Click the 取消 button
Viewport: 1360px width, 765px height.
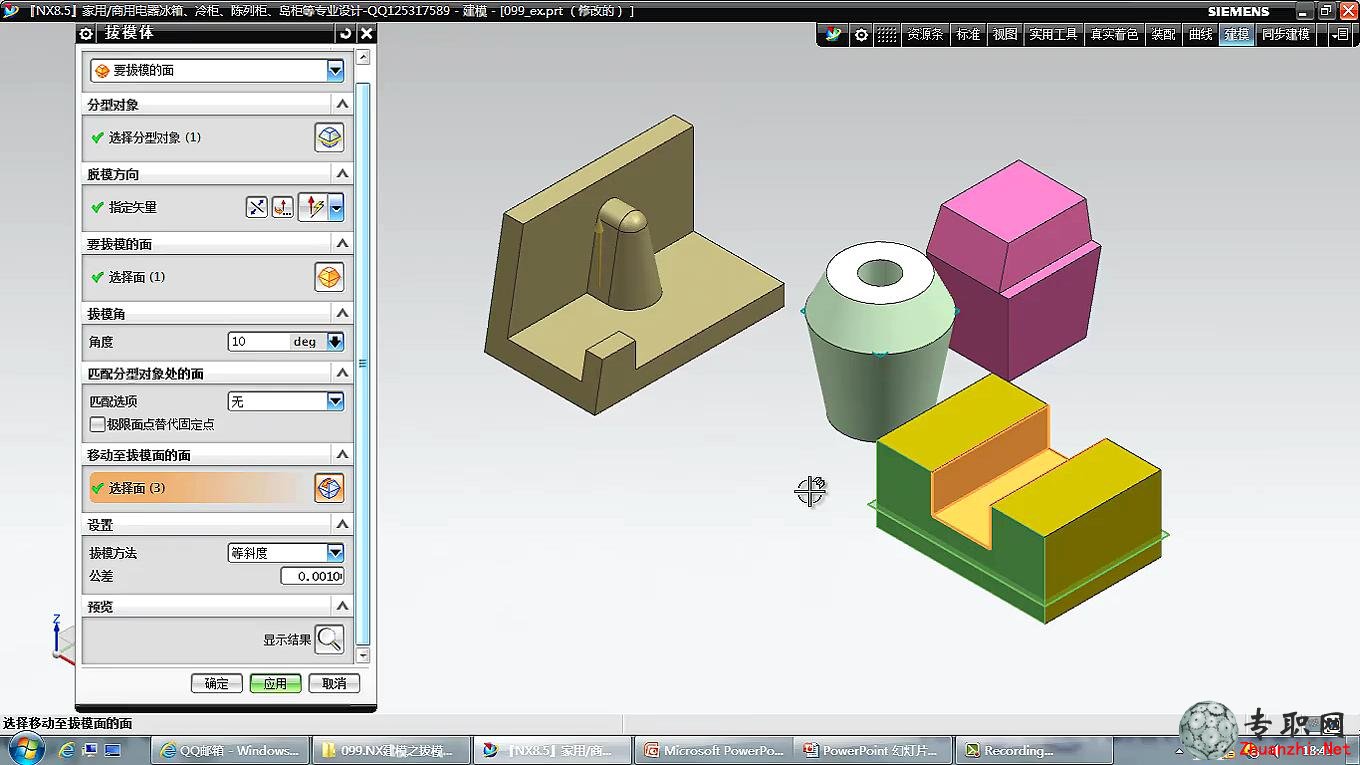click(334, 683)
